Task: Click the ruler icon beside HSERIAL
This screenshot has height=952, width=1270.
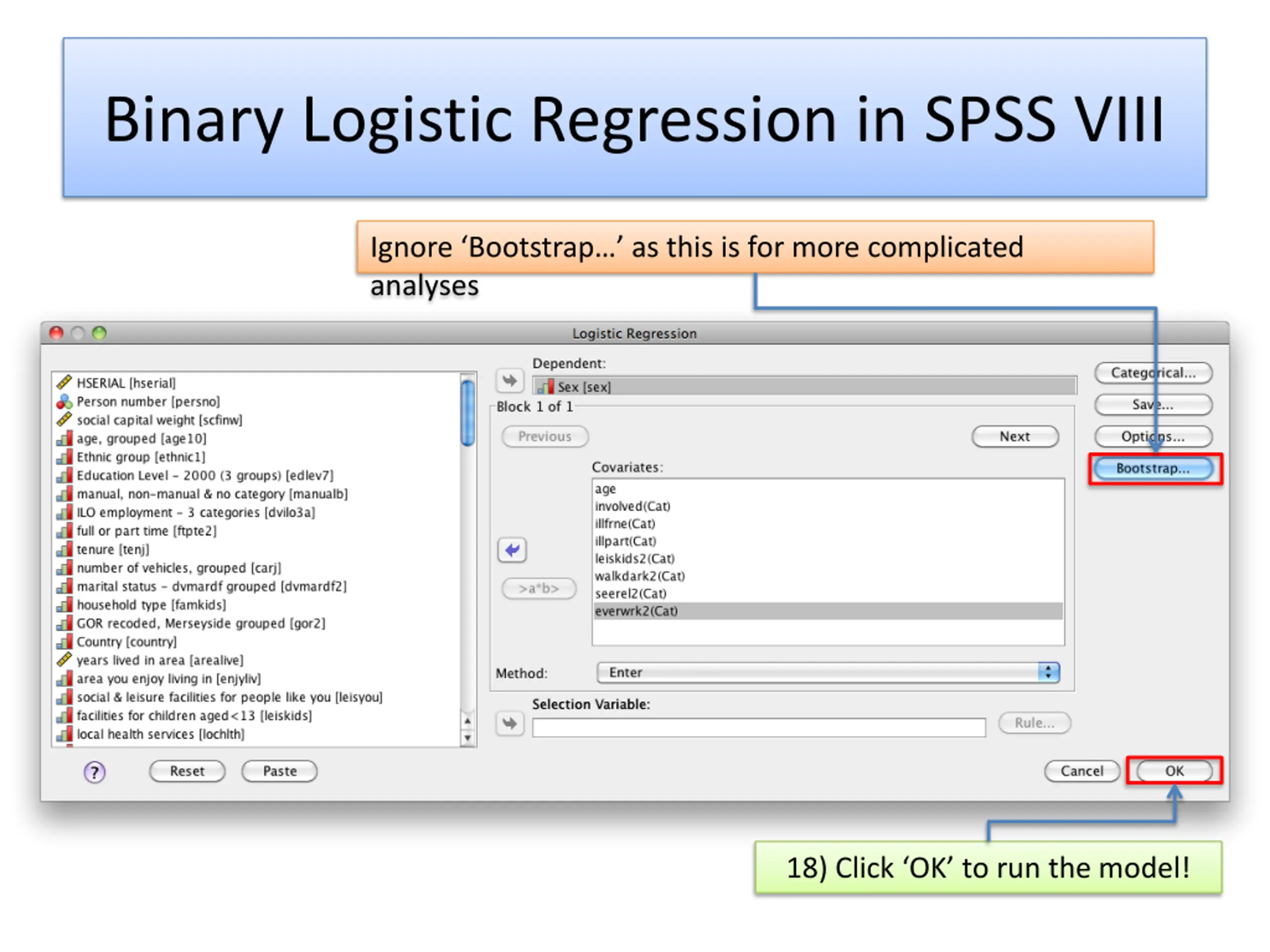Action: pos(64,382)
